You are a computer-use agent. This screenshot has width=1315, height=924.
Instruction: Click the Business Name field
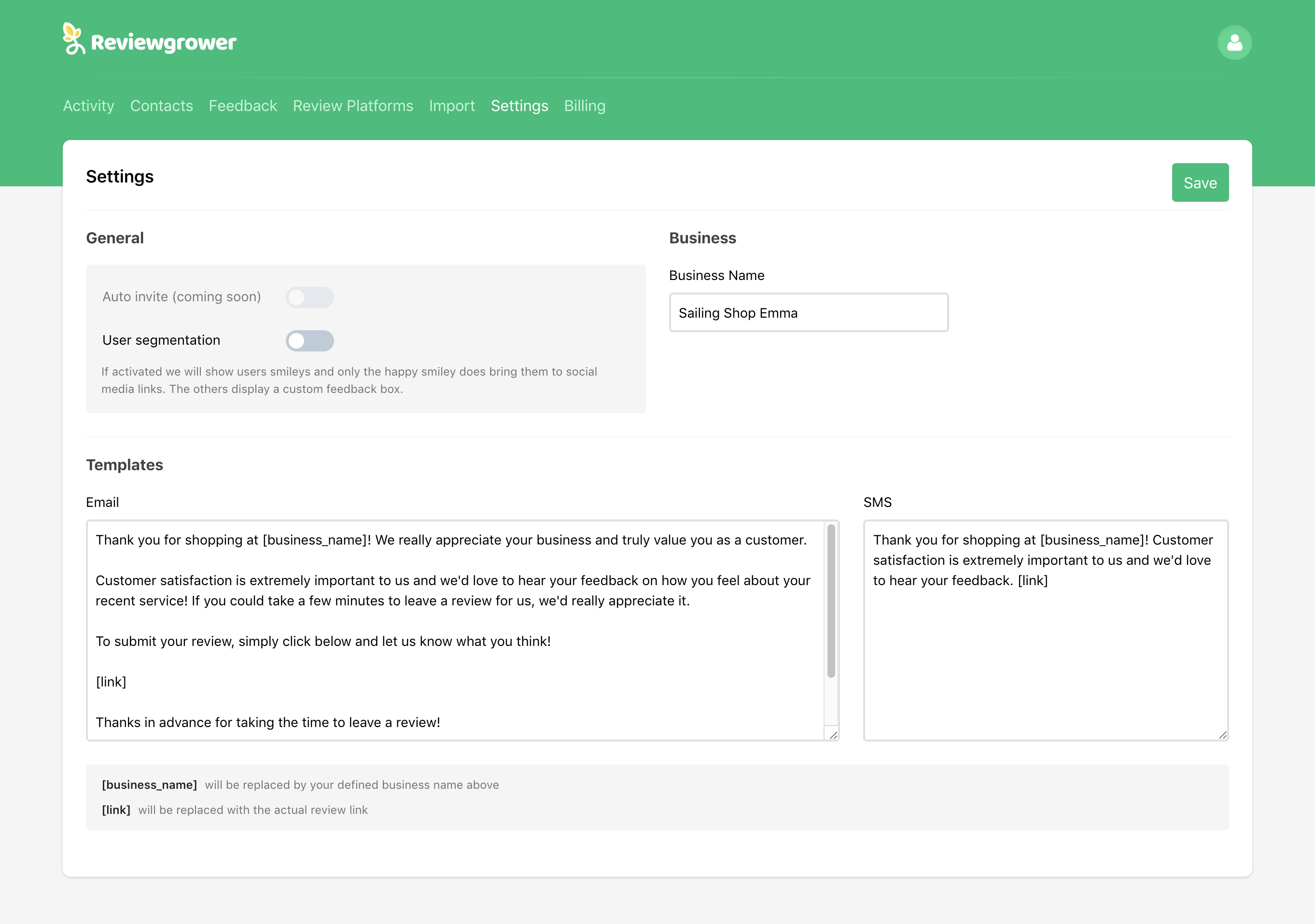point(808,313)
